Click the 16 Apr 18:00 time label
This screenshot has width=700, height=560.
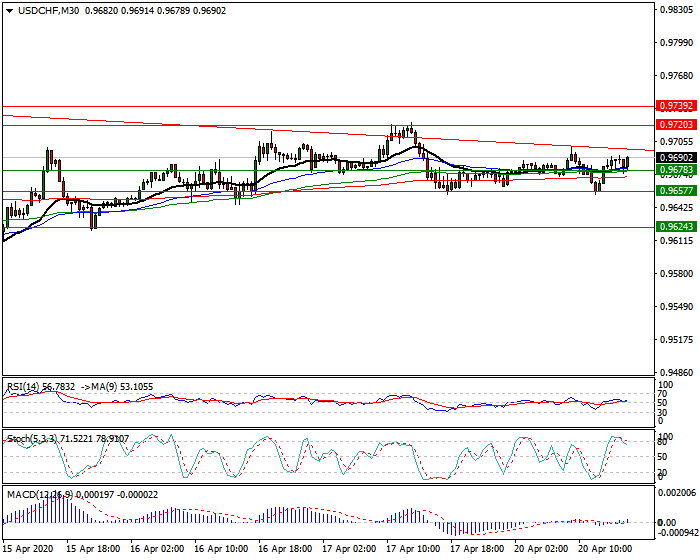tap(285, 548)
